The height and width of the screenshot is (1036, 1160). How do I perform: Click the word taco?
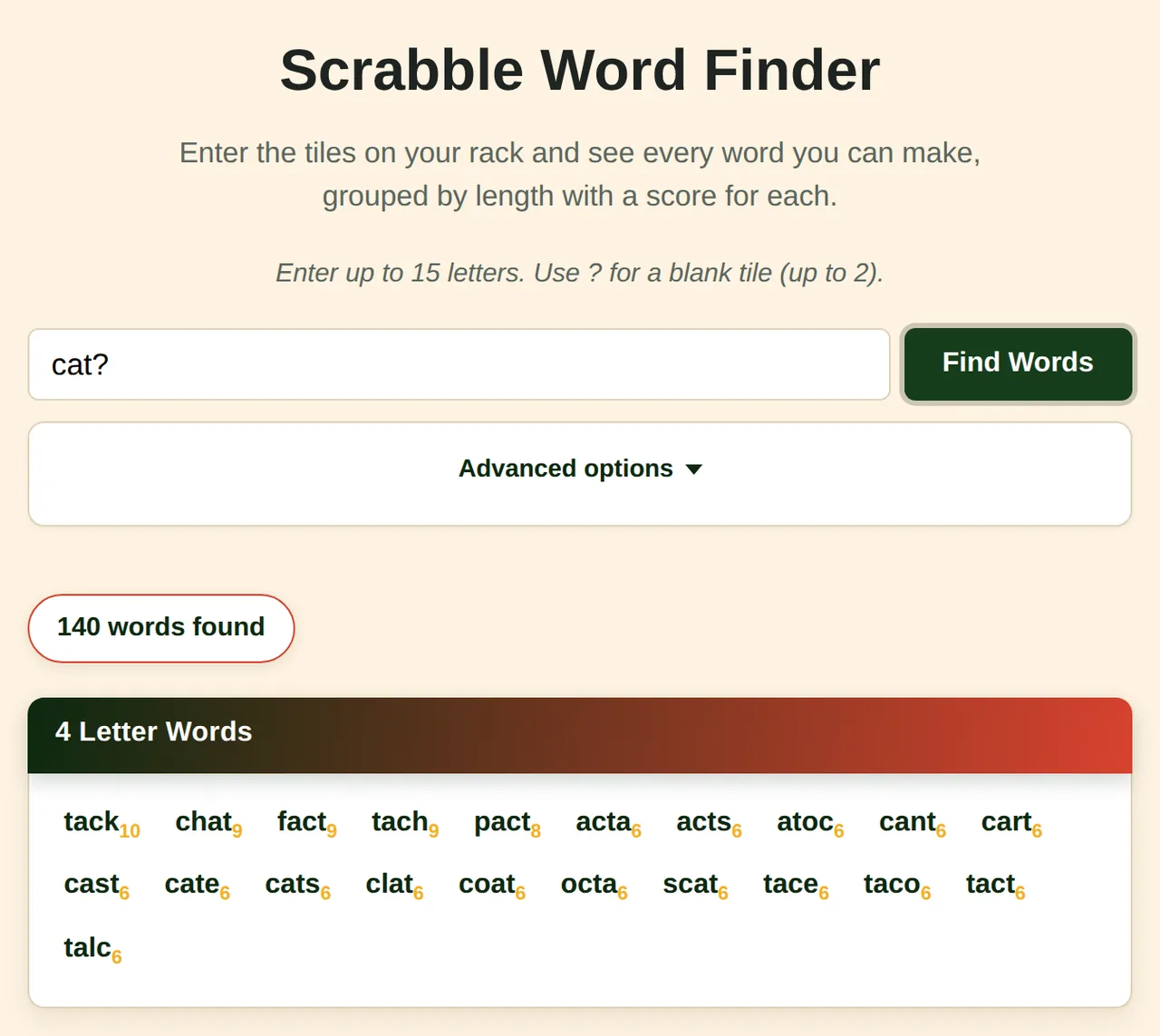click(897, 885)
